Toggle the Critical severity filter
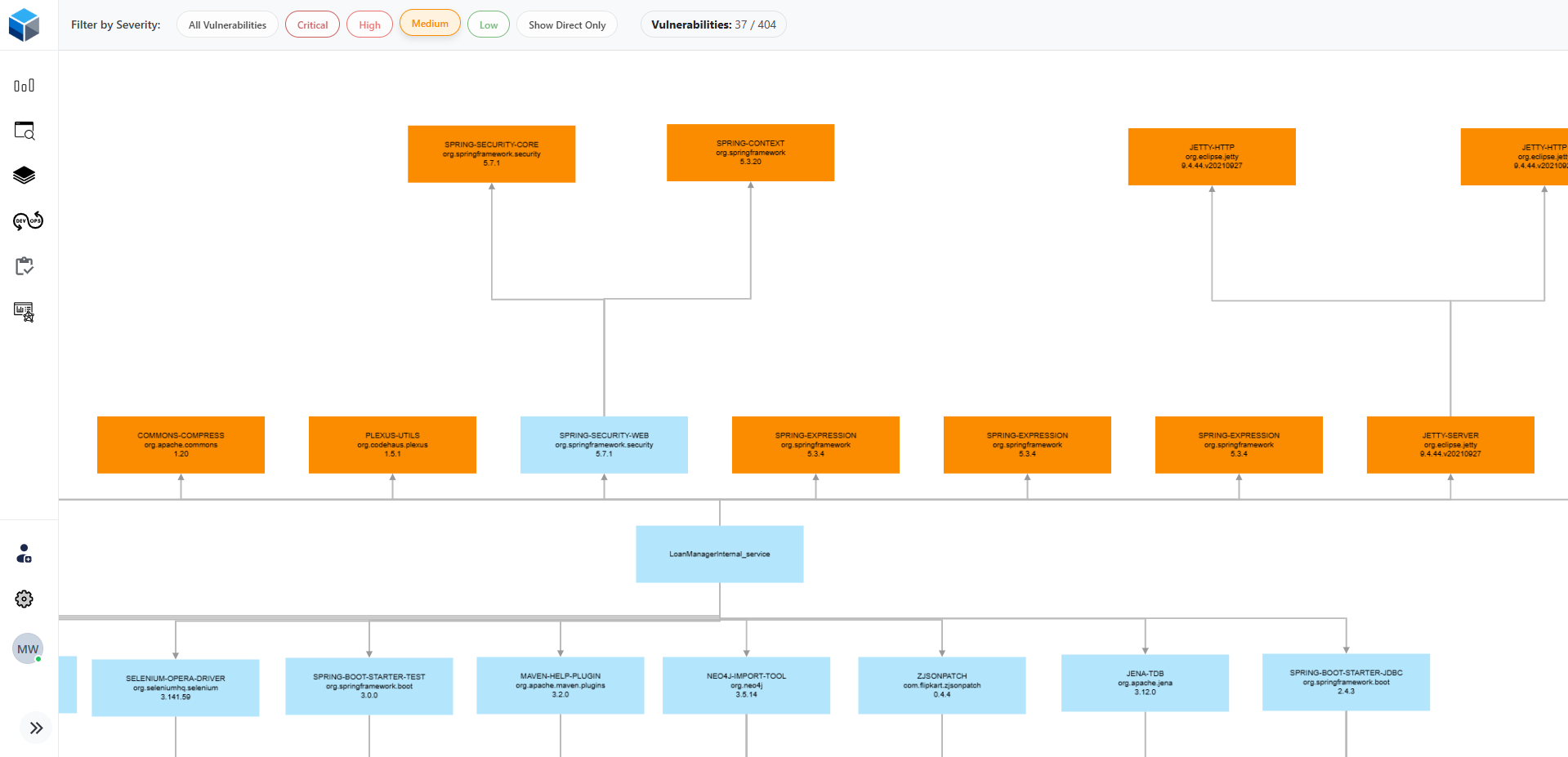The height and width of the screenshot is (757, 1568). [x=312, y=24]
